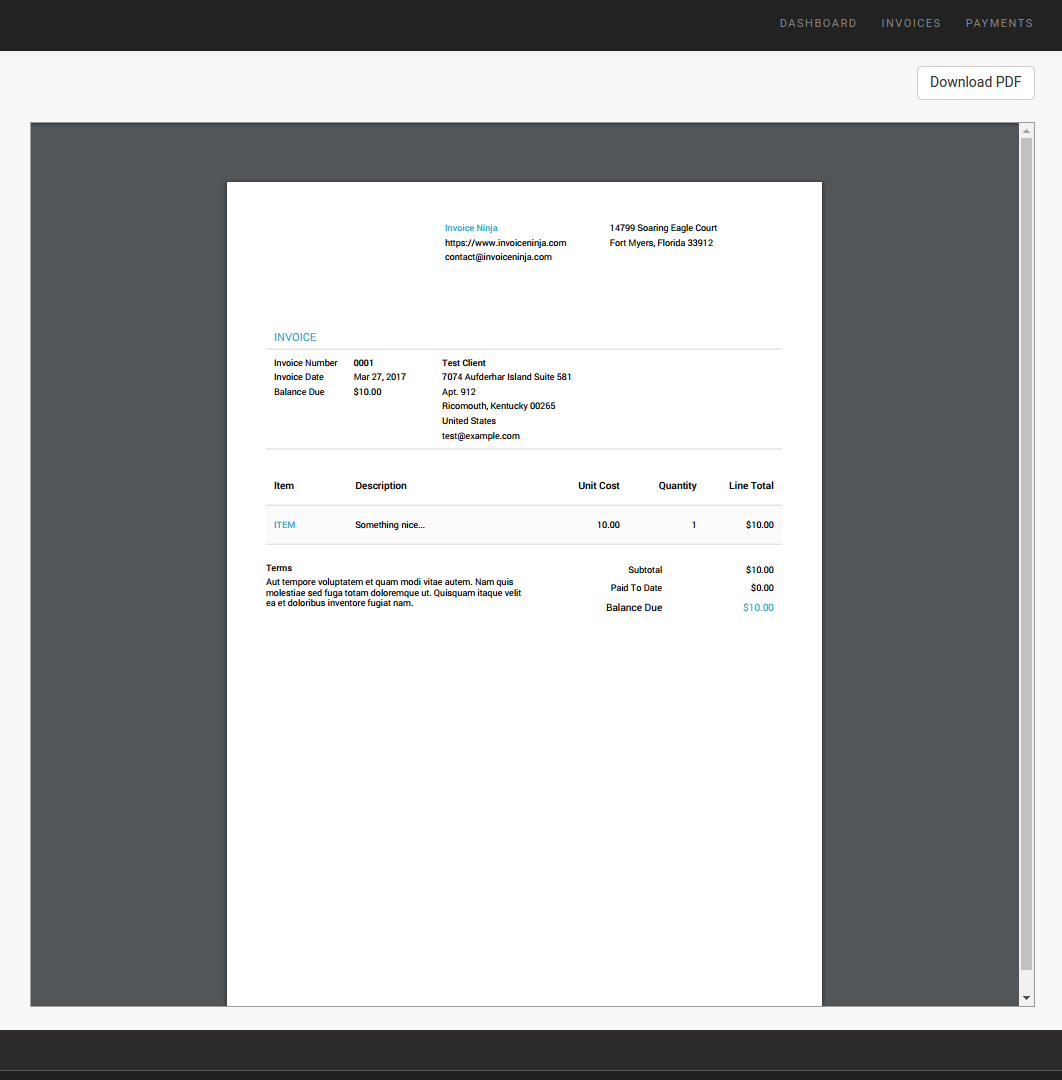
Task: Click the Line Total column header
Action: coord(751,486)
